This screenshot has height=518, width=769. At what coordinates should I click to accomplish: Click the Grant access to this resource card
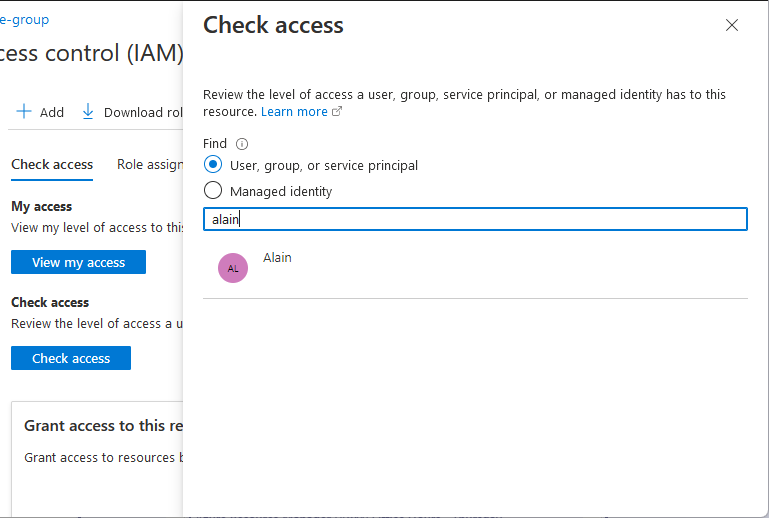(x=97, y=459)
